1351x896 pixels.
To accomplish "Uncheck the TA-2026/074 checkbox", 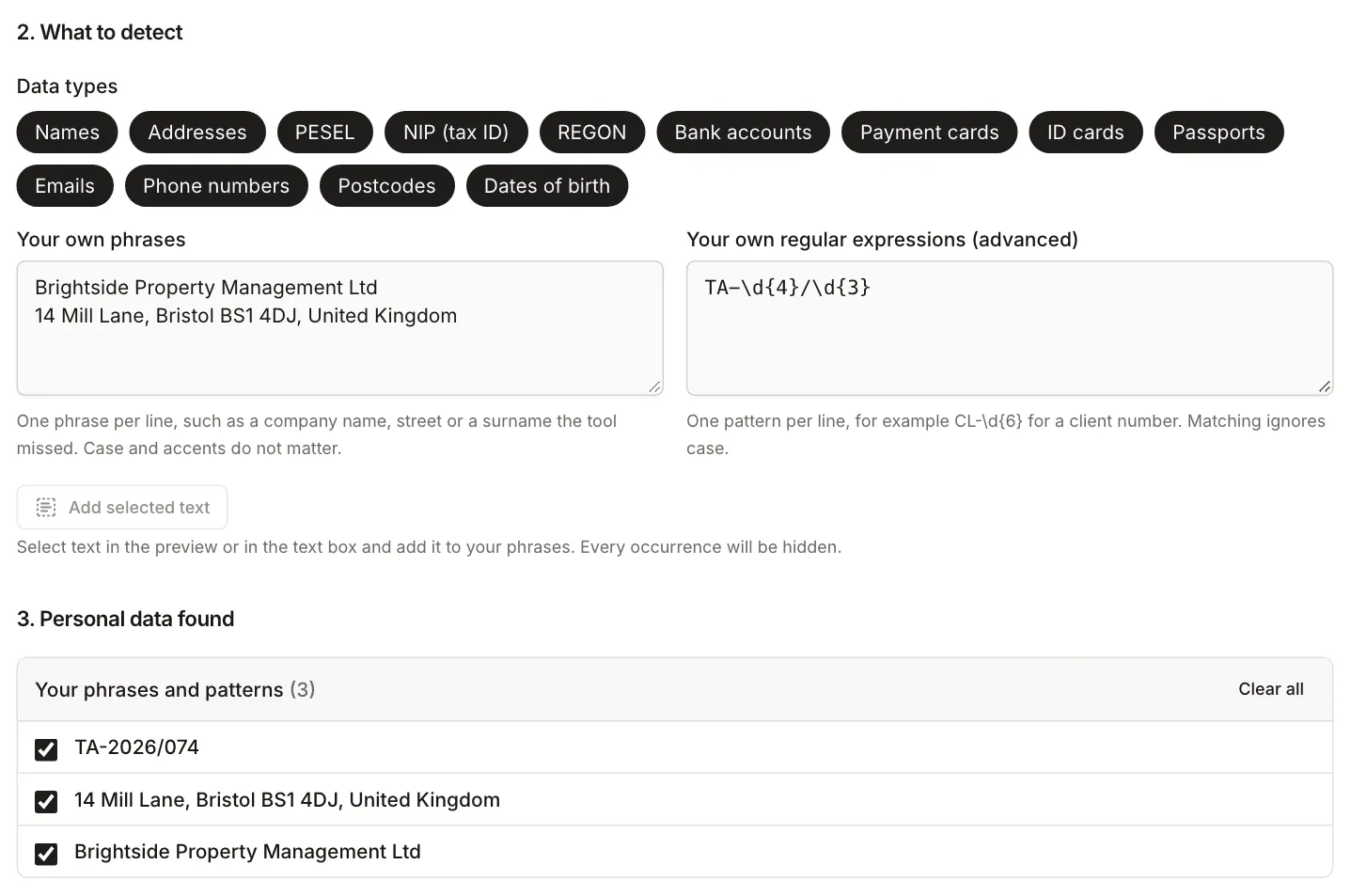I will coord(46,749).
